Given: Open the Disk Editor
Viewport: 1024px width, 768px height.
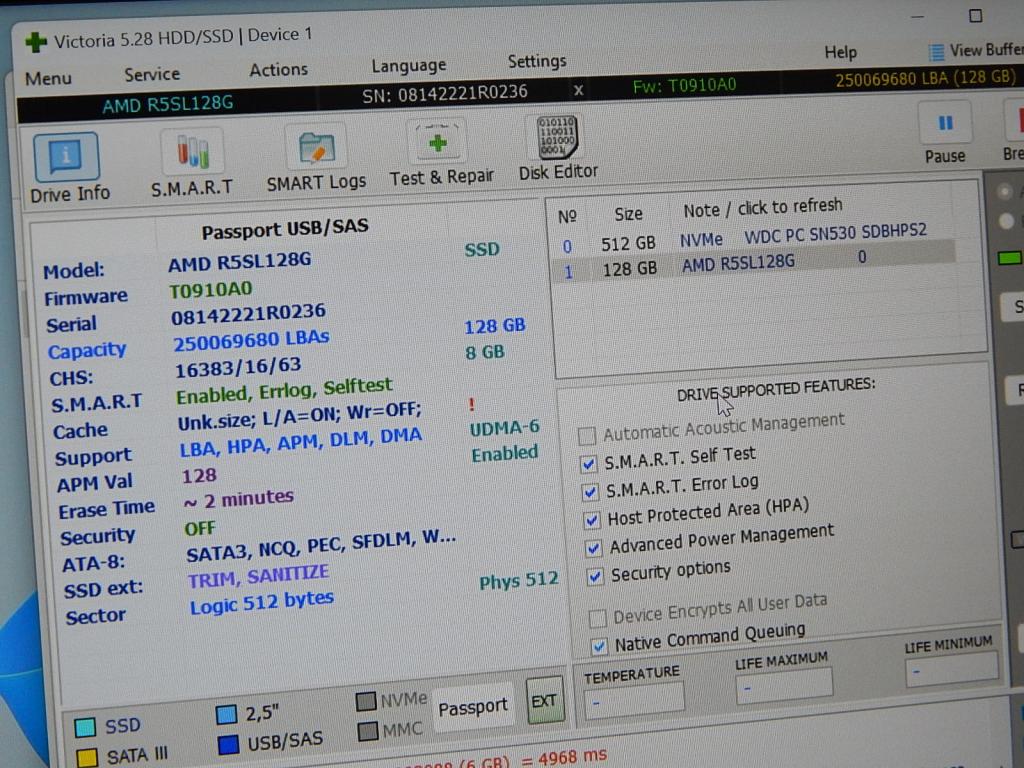Looking at the screenshot, I should tap(558, 149).
